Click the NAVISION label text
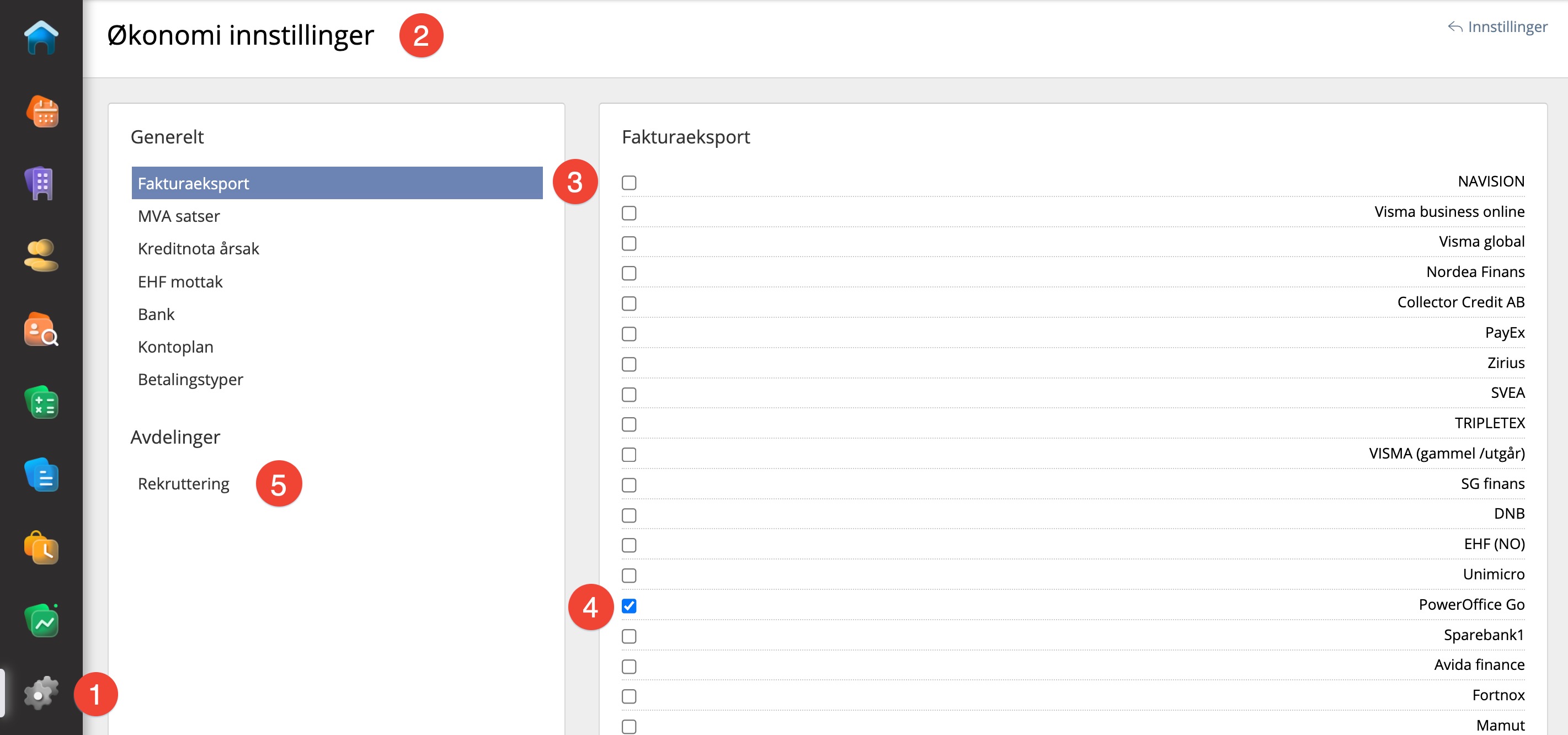Image resolution: width=1568 pixels, height=735 pixels. 1491,182
